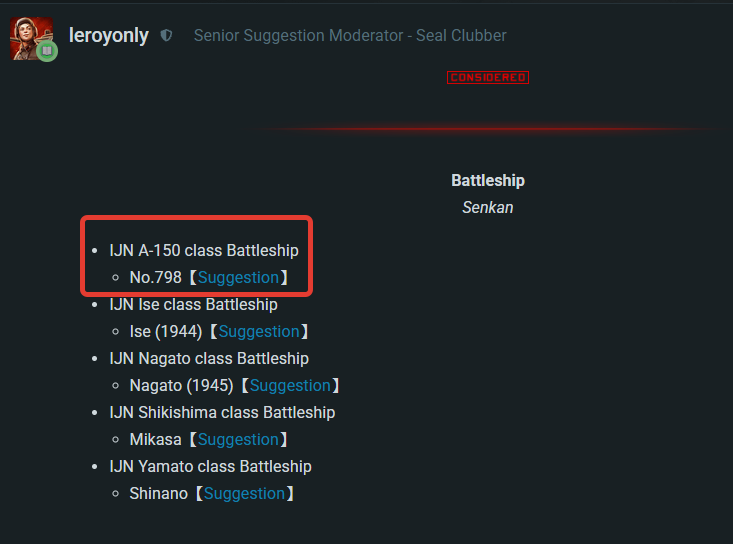Click the red CONSIDERED stamp image
The height and width of the screenshot is (544, 733).
(x=488, y=77)
